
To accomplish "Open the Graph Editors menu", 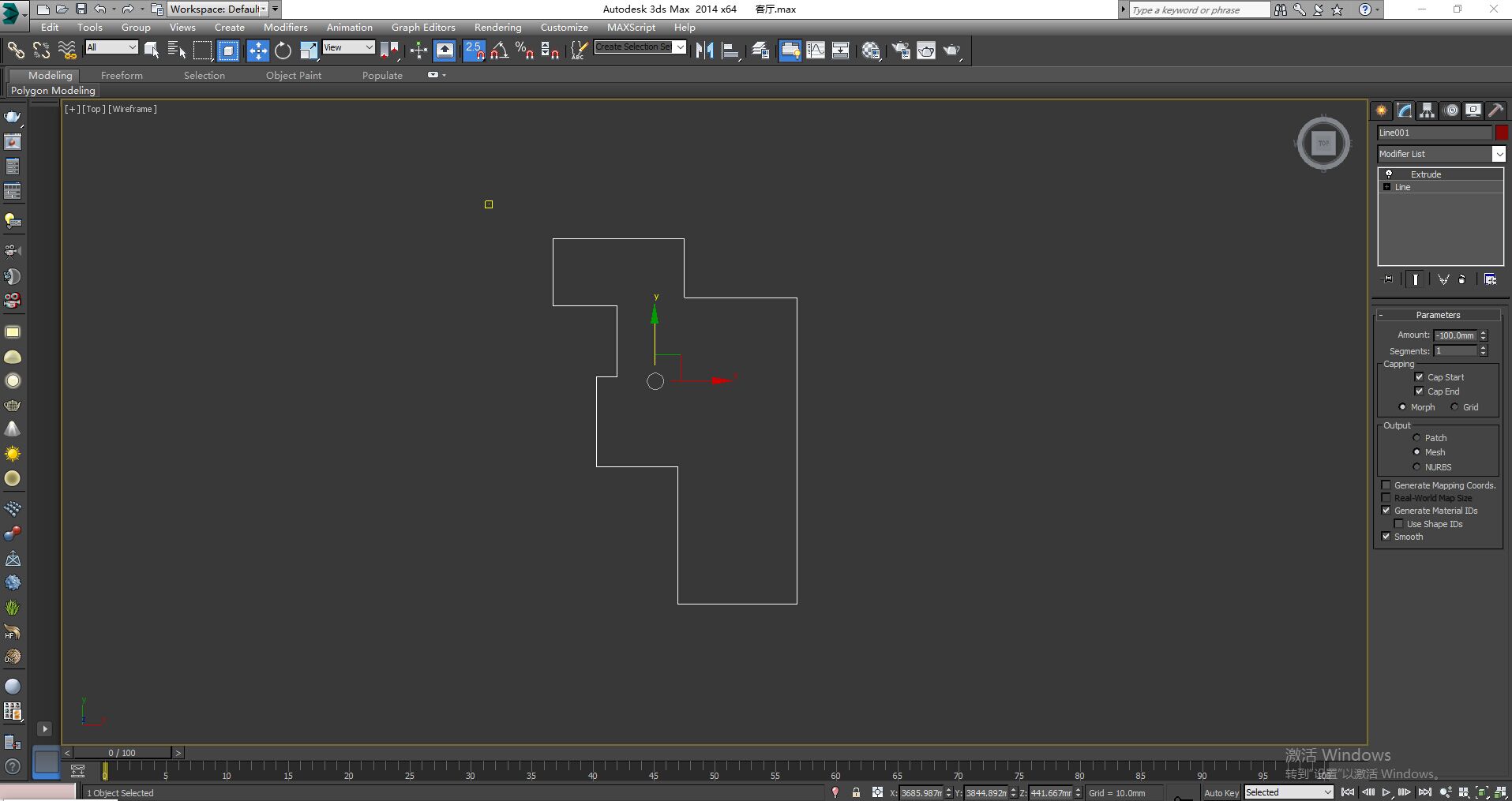I will point(423,27).
